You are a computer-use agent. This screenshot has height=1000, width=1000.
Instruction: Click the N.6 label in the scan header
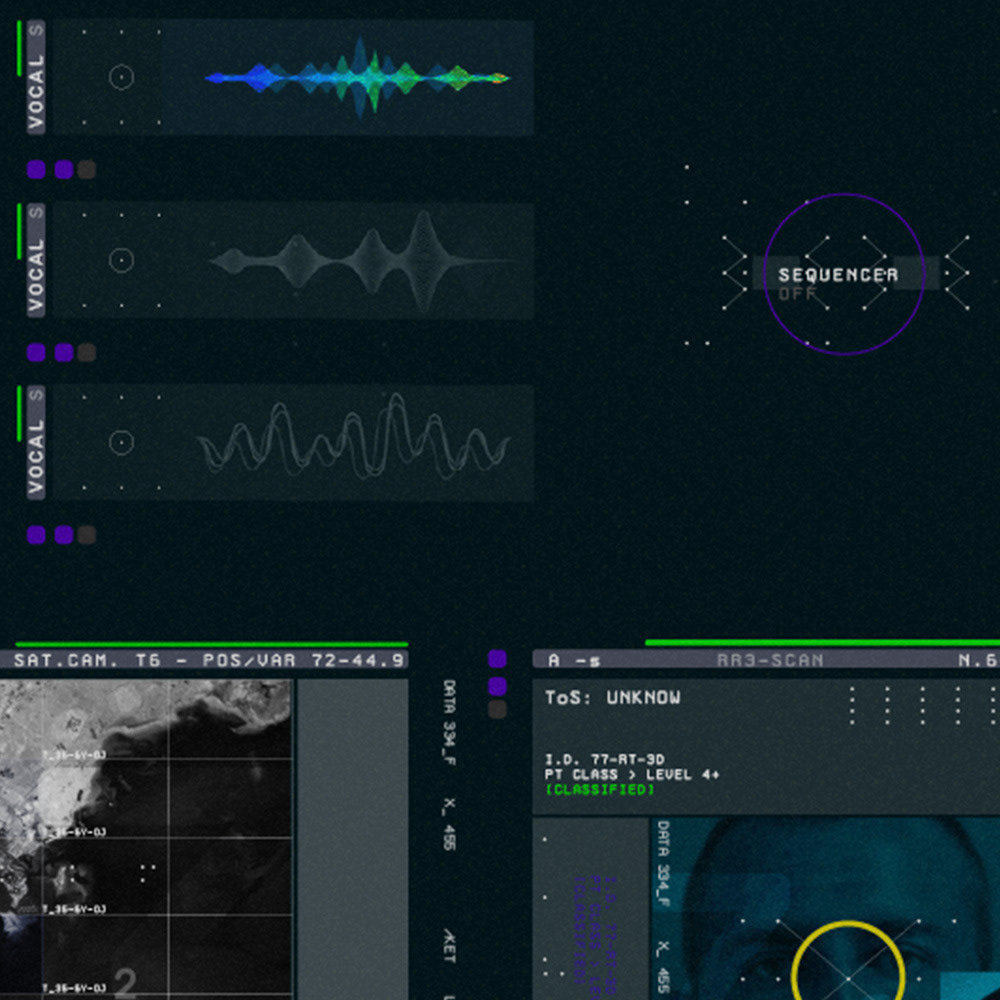(978, 660)
